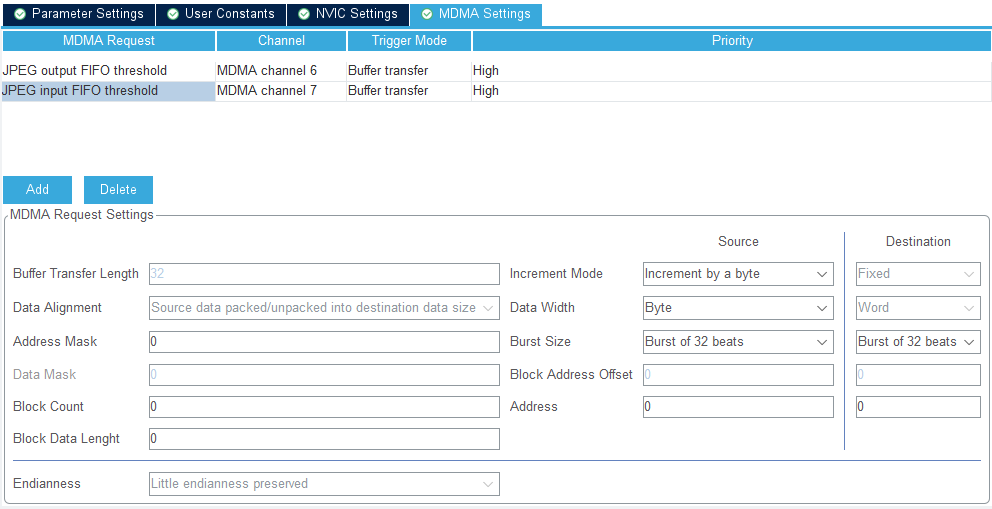
Task: Click the Source Block Address Offset field
Action: [738, 375]
